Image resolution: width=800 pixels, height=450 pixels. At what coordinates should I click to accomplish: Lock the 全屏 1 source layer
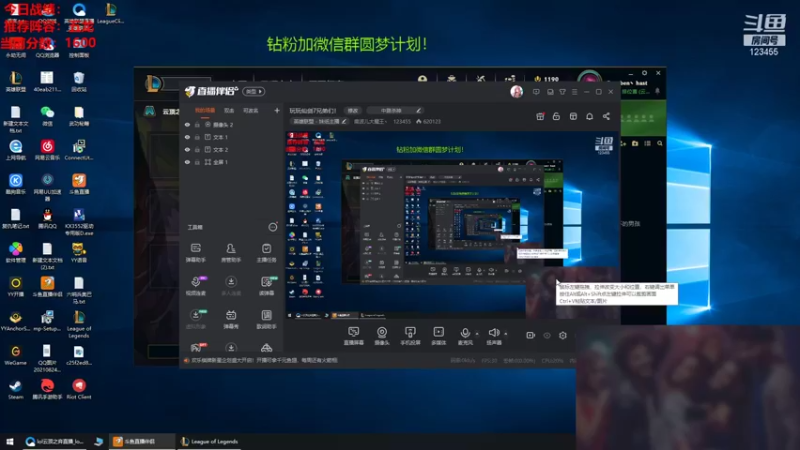pyautogui.click(x=197, y=162)
